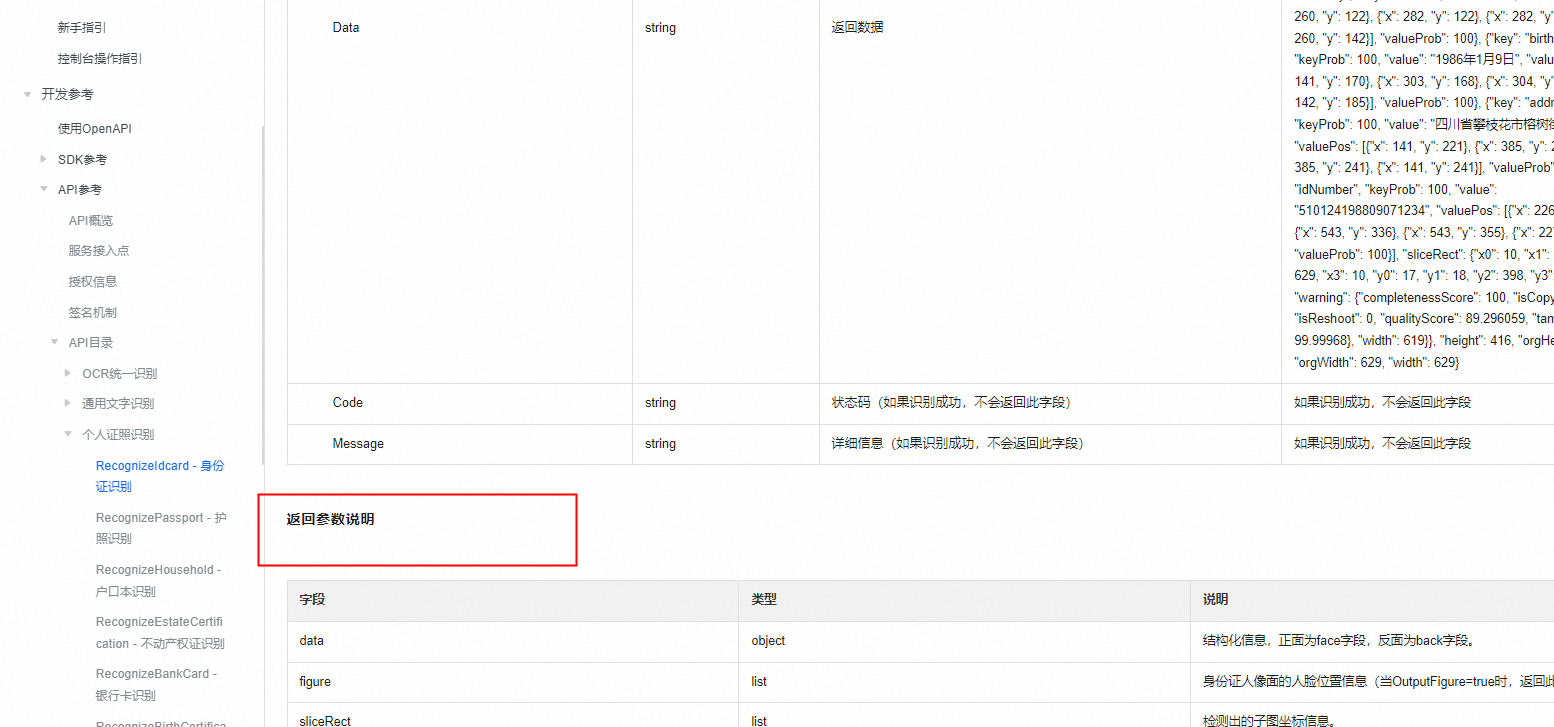
Task: Open 新手指引 in sidebar
Action: coord(82,28)
